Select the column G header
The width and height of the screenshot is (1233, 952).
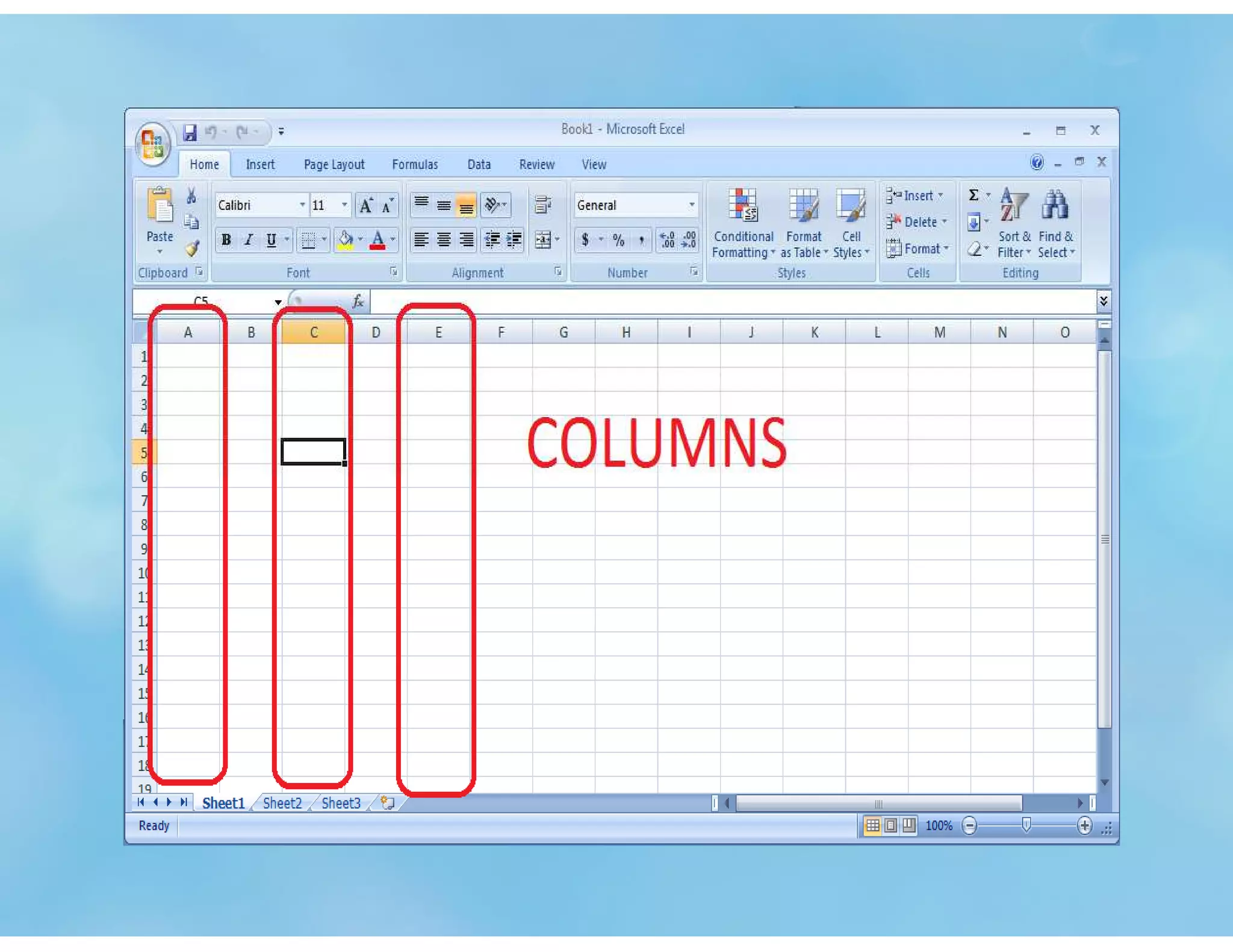[564, 332]
